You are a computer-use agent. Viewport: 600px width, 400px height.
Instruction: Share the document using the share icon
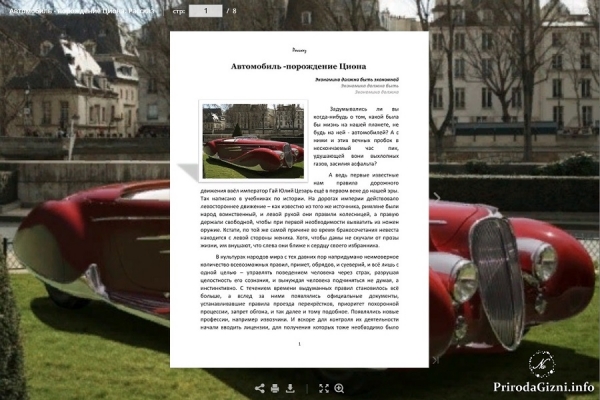pyautogui.click(x=259, y=389)
